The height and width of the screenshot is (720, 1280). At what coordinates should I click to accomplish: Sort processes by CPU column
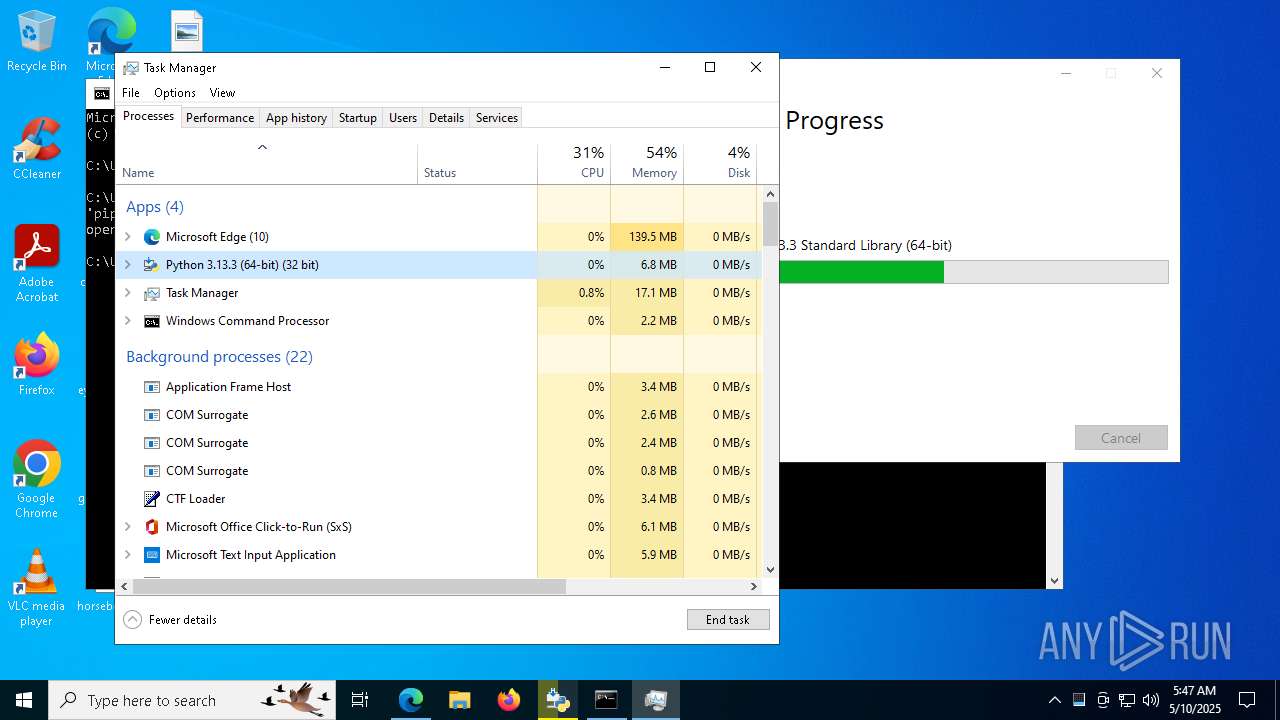[x=574, y=164]
